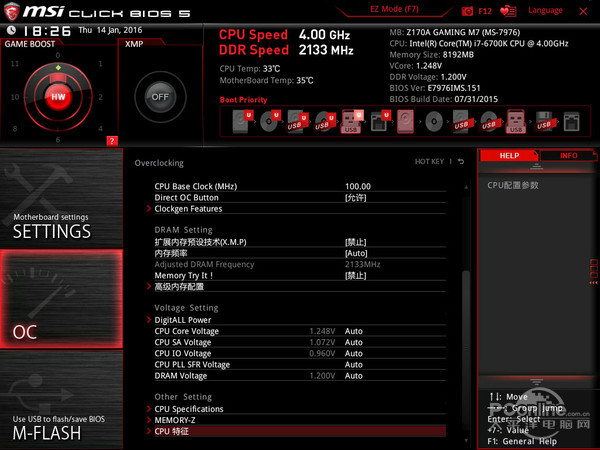Screen dimensions: 600x450
Task: Select plain CD/DVD disc icon without UEFI badge
Action: point(434,122)
